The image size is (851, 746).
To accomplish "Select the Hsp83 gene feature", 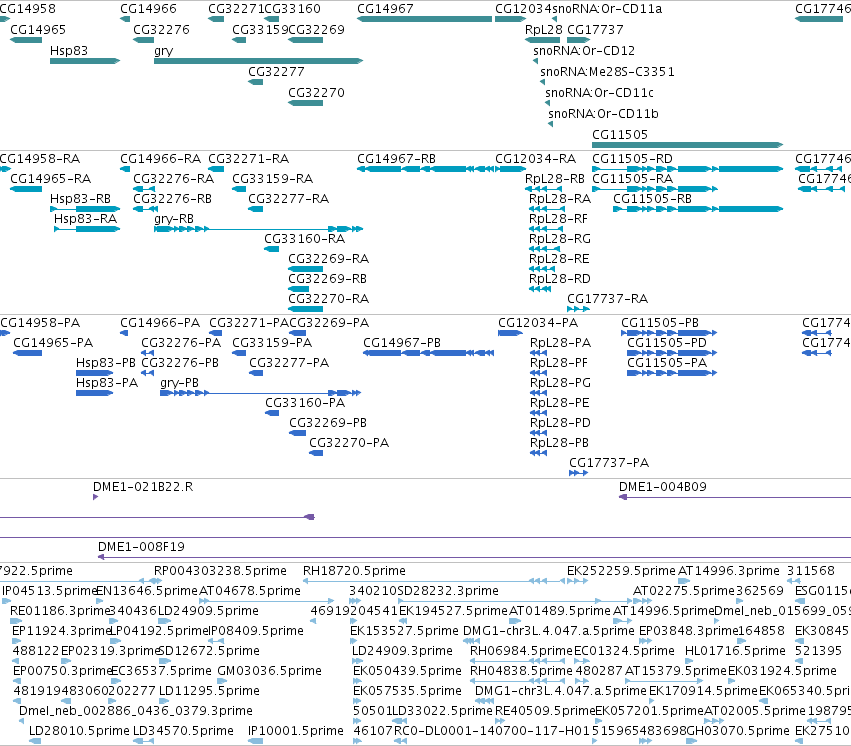I will (x=85, y=61).
